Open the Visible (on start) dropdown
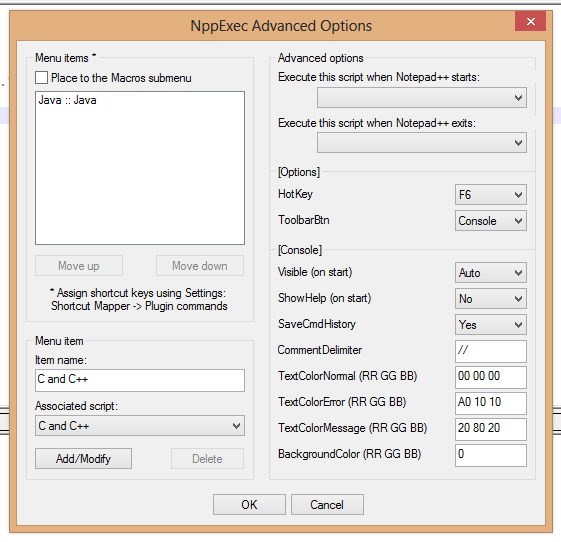Image resolution: width=561 pixels, height=542 pixels. pos(491,273)
